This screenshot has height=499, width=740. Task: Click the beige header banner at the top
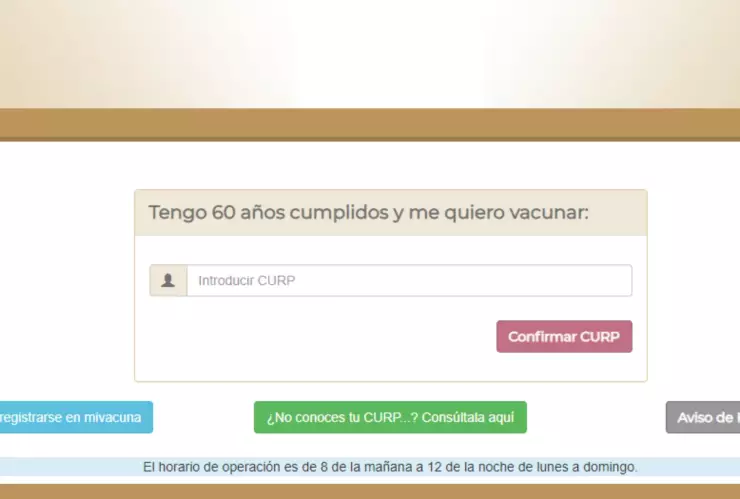370,52
